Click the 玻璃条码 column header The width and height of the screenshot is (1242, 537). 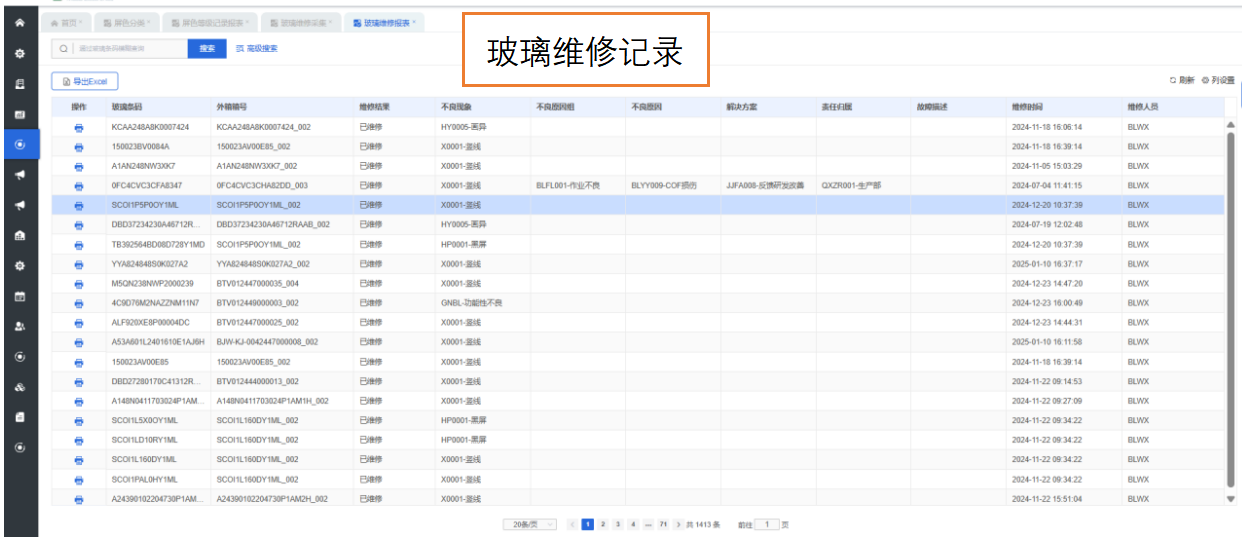point(127,106)
